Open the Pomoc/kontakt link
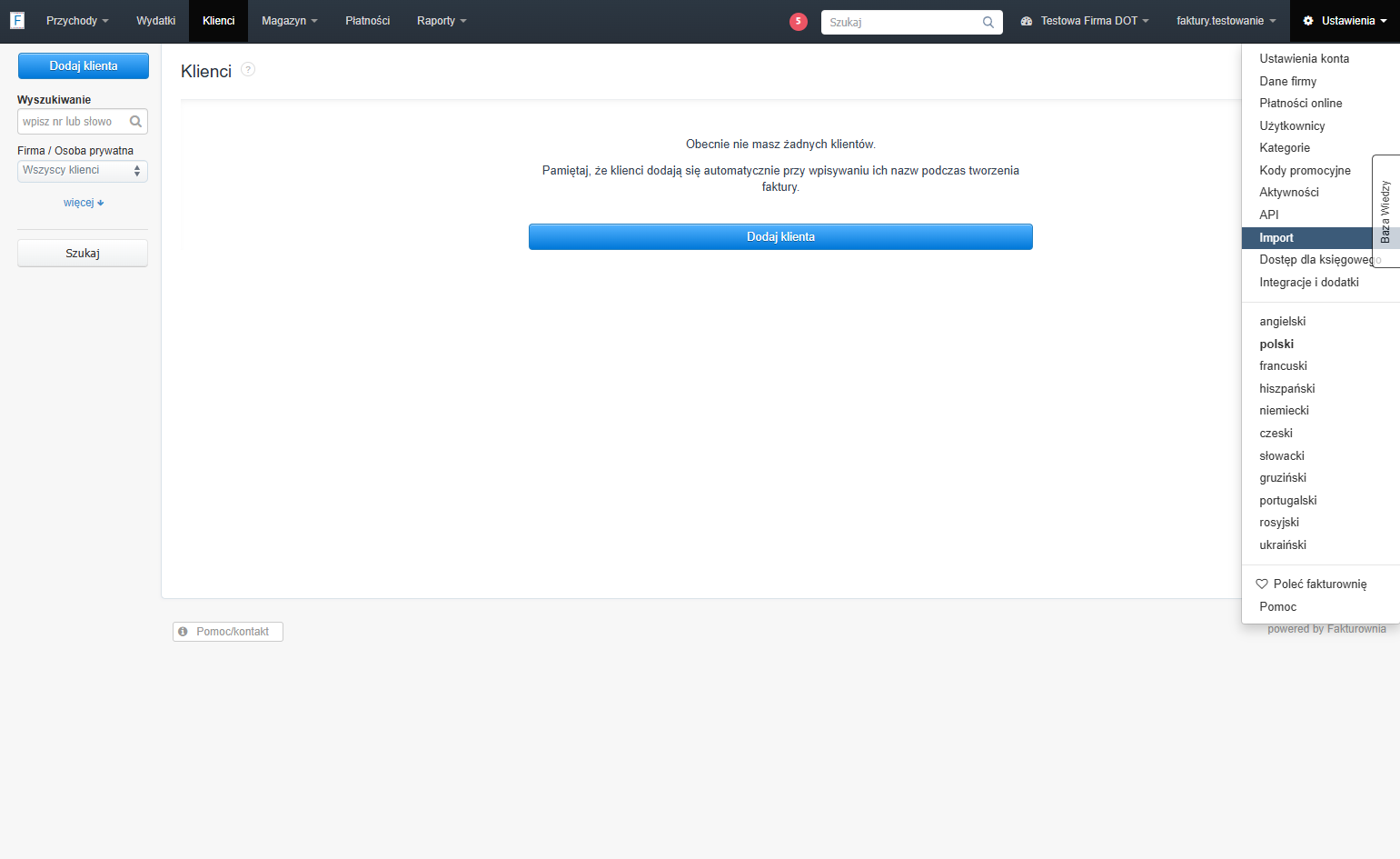 click(228, 632)
